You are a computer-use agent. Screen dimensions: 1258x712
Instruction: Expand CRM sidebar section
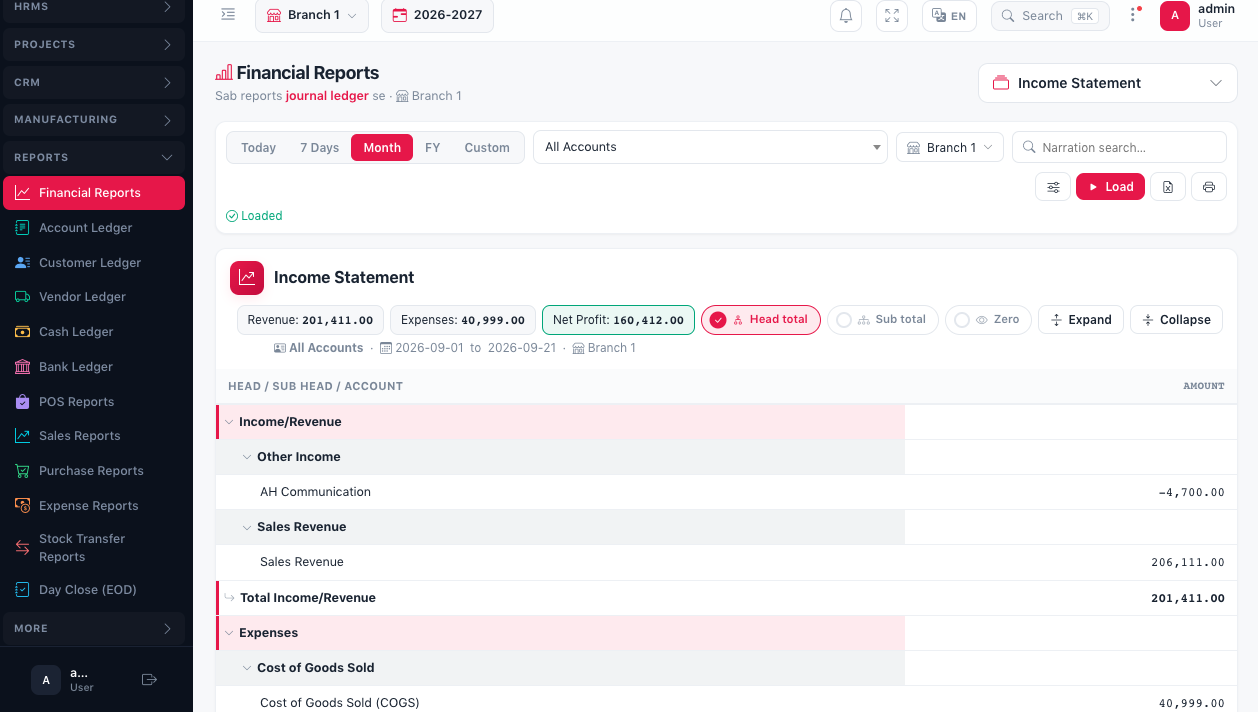click(x=94, y=83)
